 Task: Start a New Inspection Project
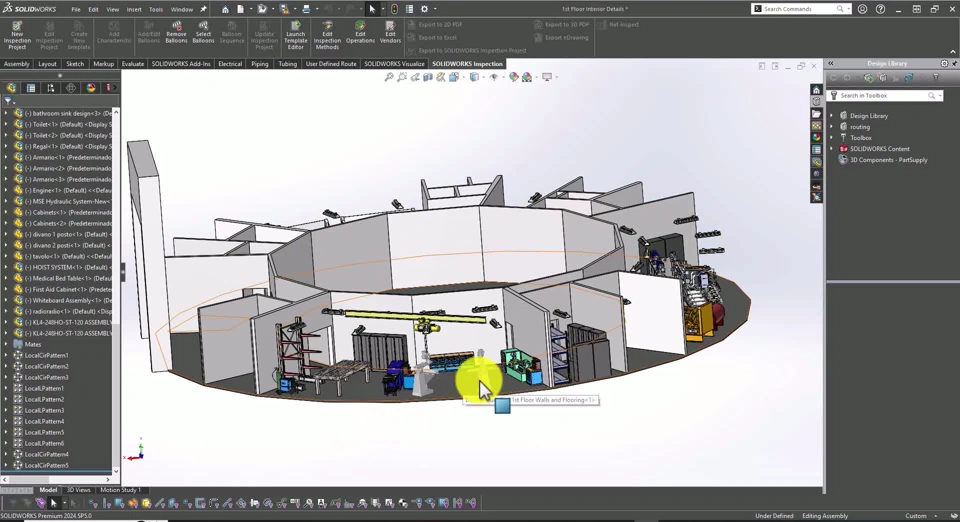click(x=17, y=35)
